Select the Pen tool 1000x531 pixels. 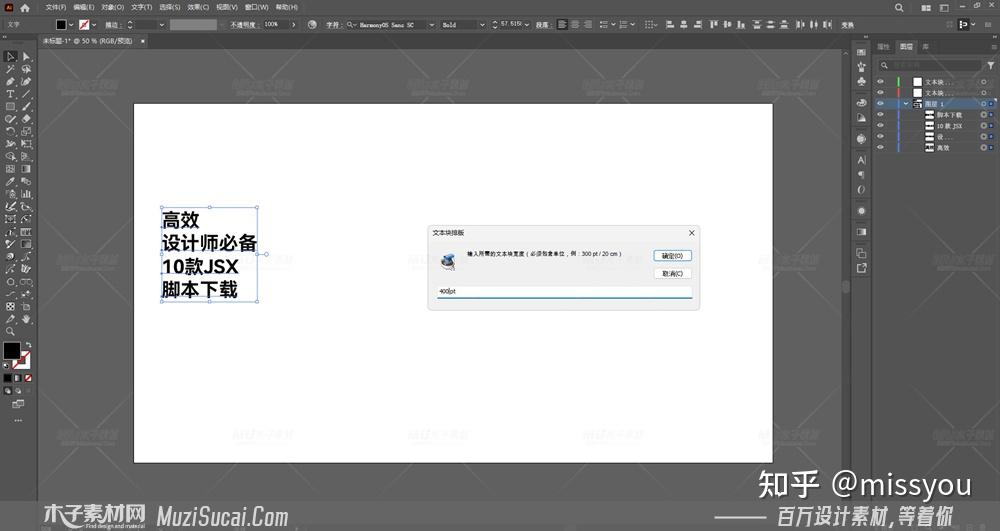11,82
